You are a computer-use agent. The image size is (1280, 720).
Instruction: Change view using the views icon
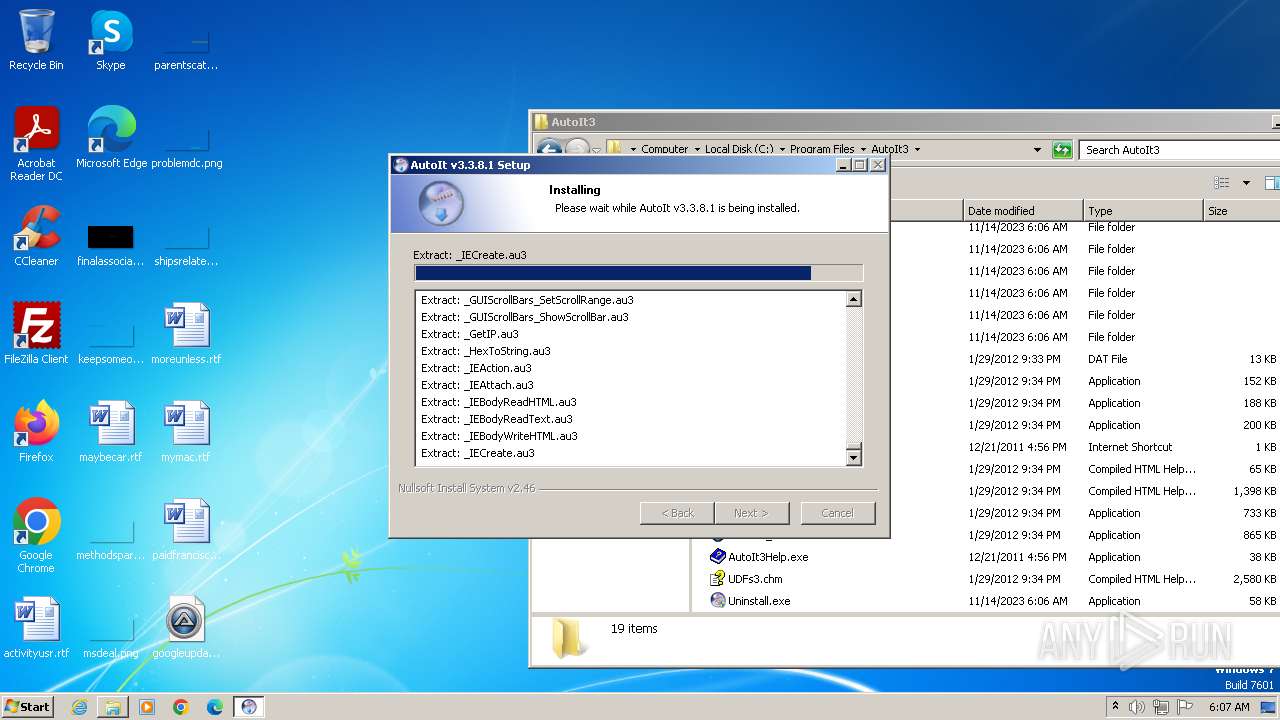pos(1221,183)
